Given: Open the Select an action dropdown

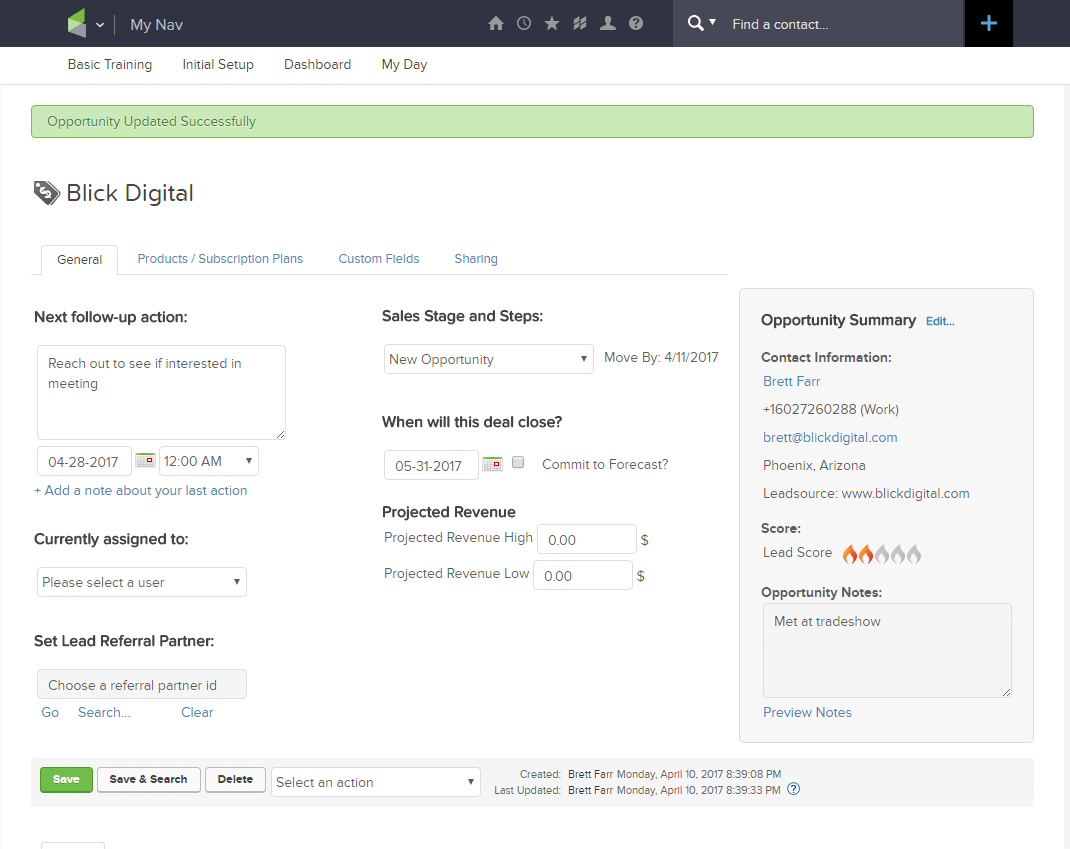Looking at the screenshot, I should [x=376, y=782].
